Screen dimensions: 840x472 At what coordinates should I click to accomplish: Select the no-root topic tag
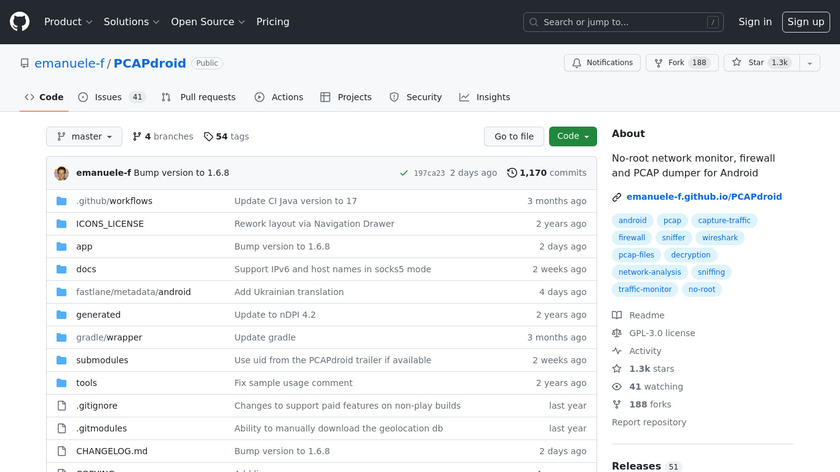click(701, 289)
